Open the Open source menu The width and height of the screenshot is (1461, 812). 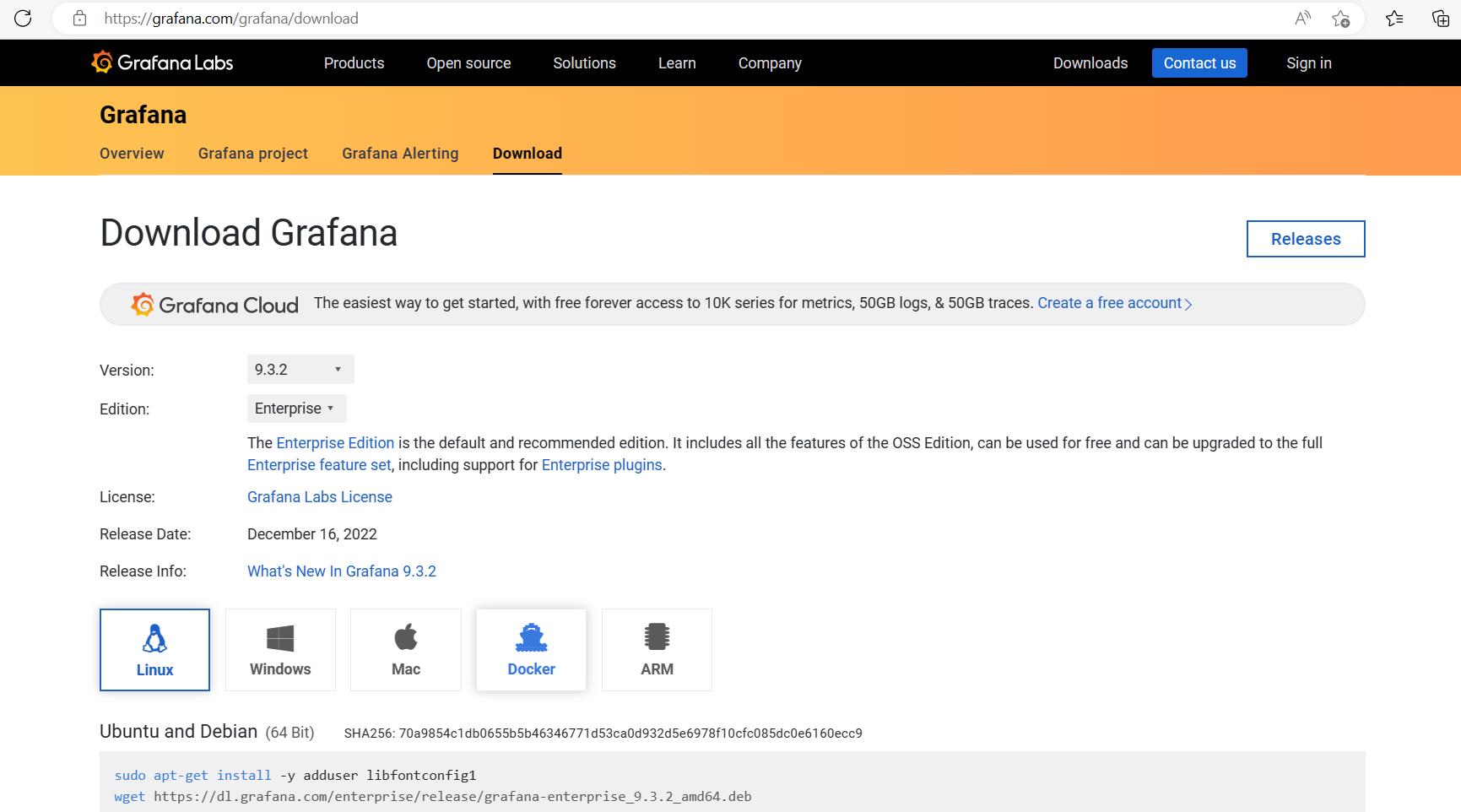point(468,63)
